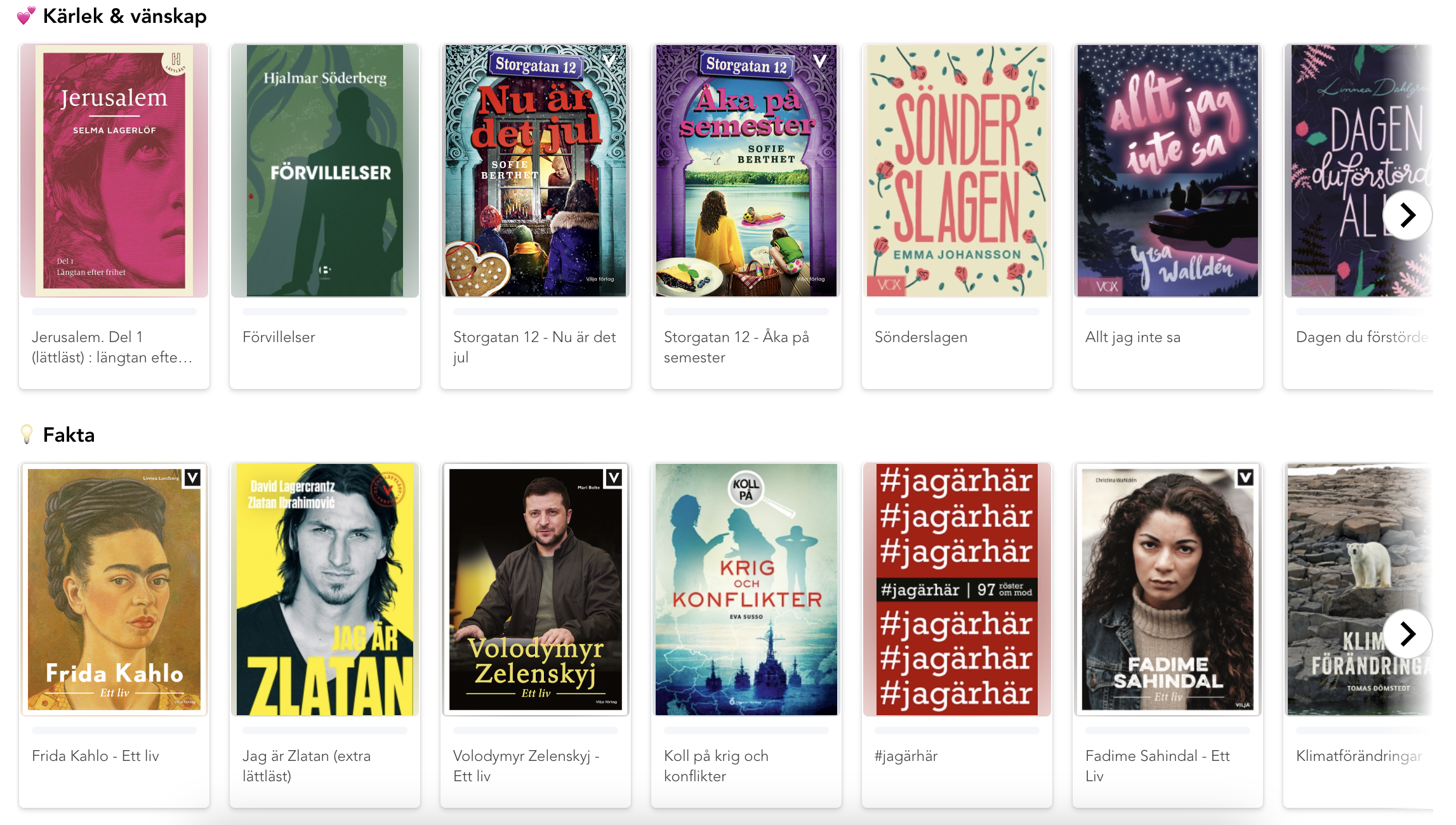Click progress bar under Sönderslagen cover

pos(957,312)
